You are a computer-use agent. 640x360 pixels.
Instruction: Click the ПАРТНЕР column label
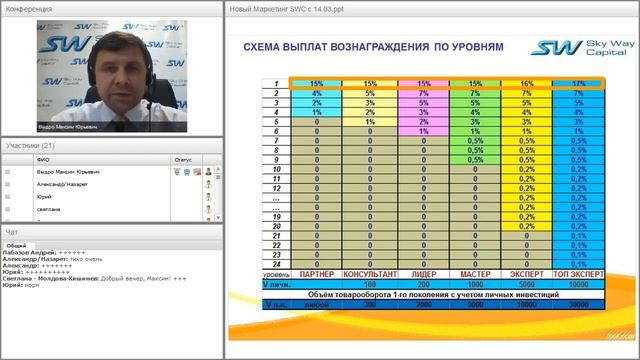pyautogui.click(x=317, y=274)
